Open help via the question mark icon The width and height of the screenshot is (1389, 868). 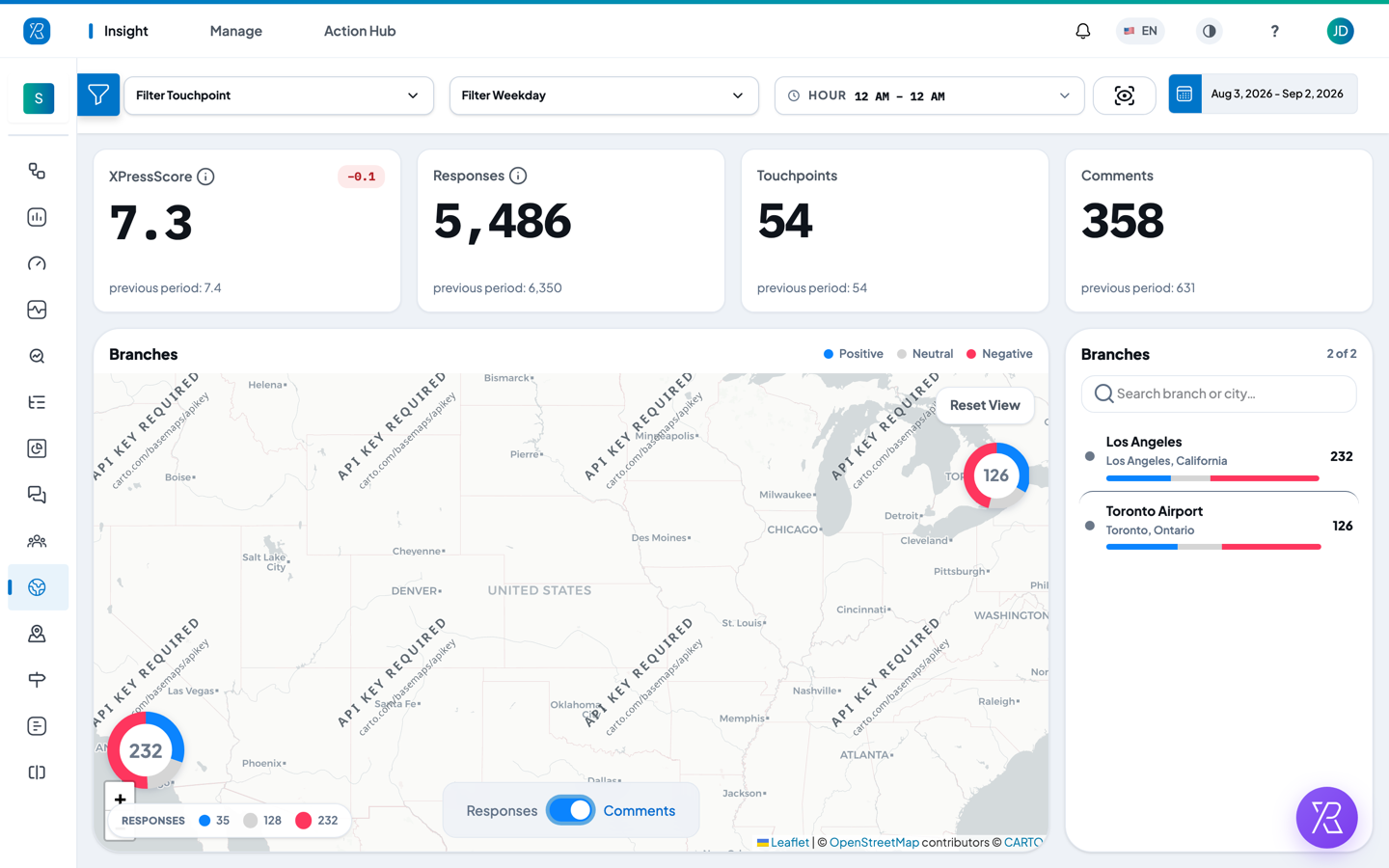(1274, 31)
